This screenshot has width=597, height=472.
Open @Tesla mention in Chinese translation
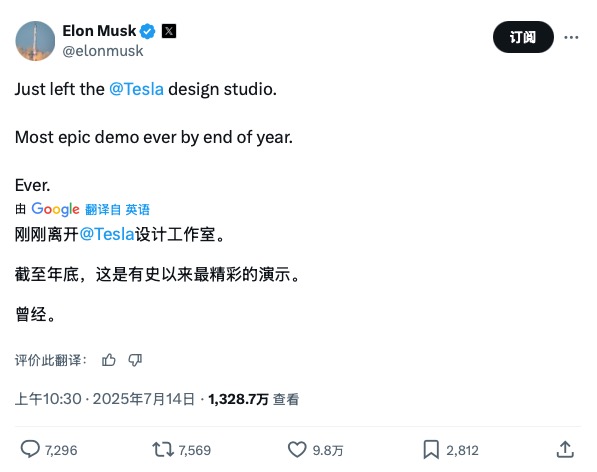[x=107, y=234]
